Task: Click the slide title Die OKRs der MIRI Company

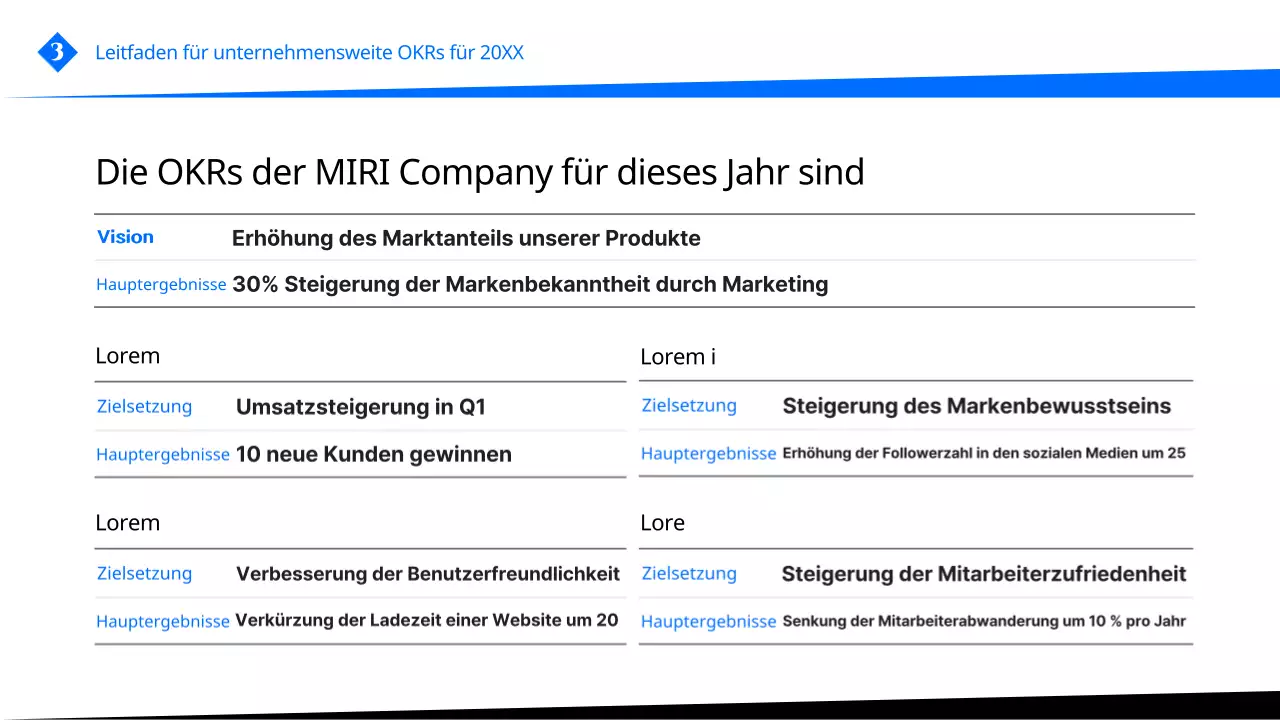Action: [480, 171]
